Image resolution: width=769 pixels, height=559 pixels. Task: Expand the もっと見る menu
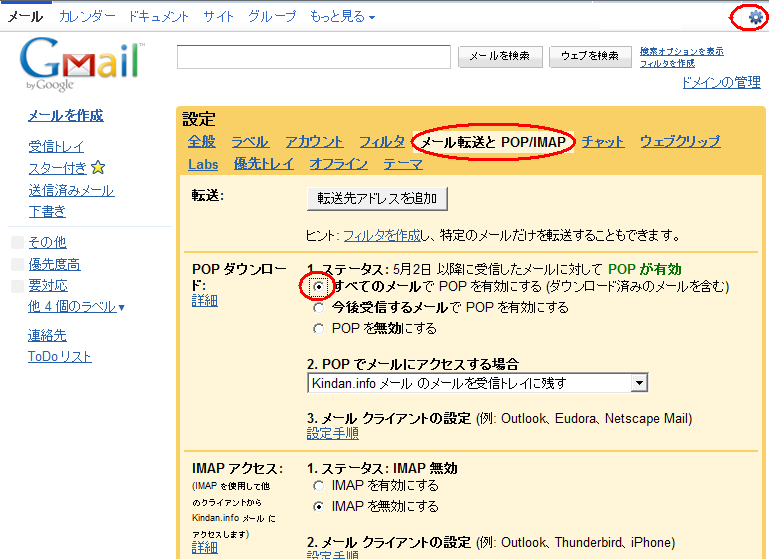pos(342,17)
